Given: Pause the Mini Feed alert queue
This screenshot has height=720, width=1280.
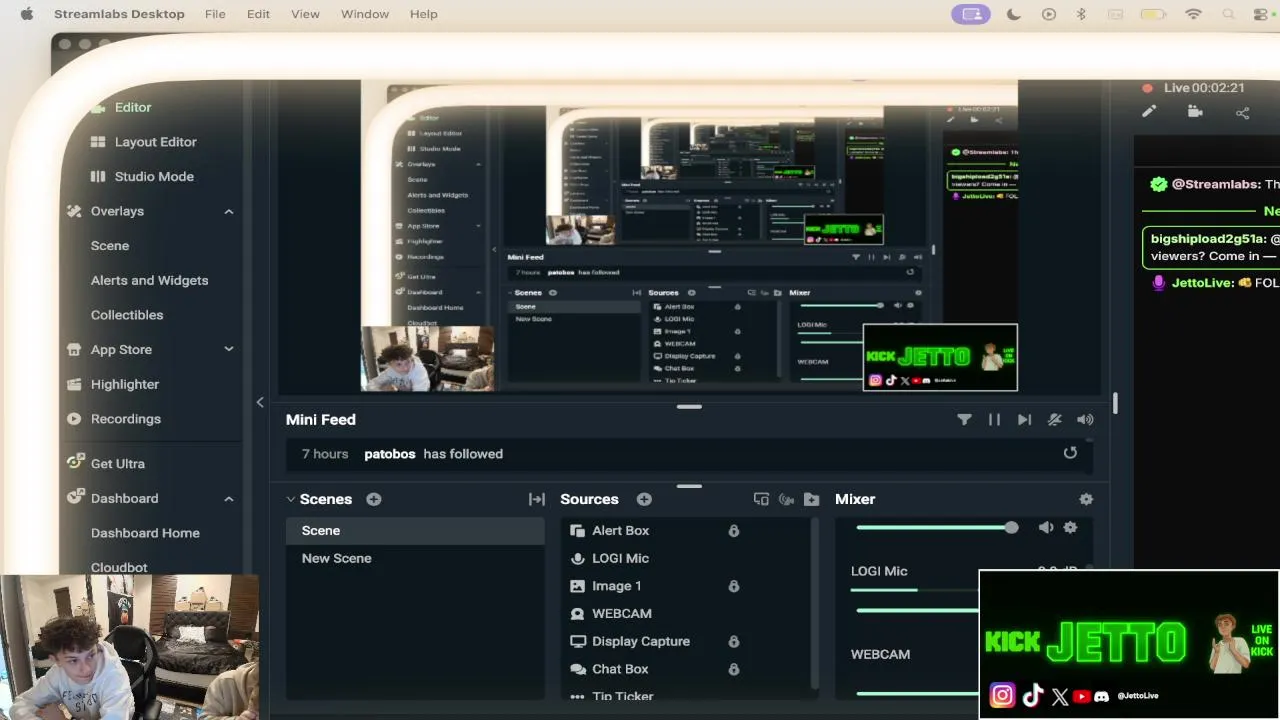Looking at the screenshot, I should pyautogui.click(x=994, y=420).
